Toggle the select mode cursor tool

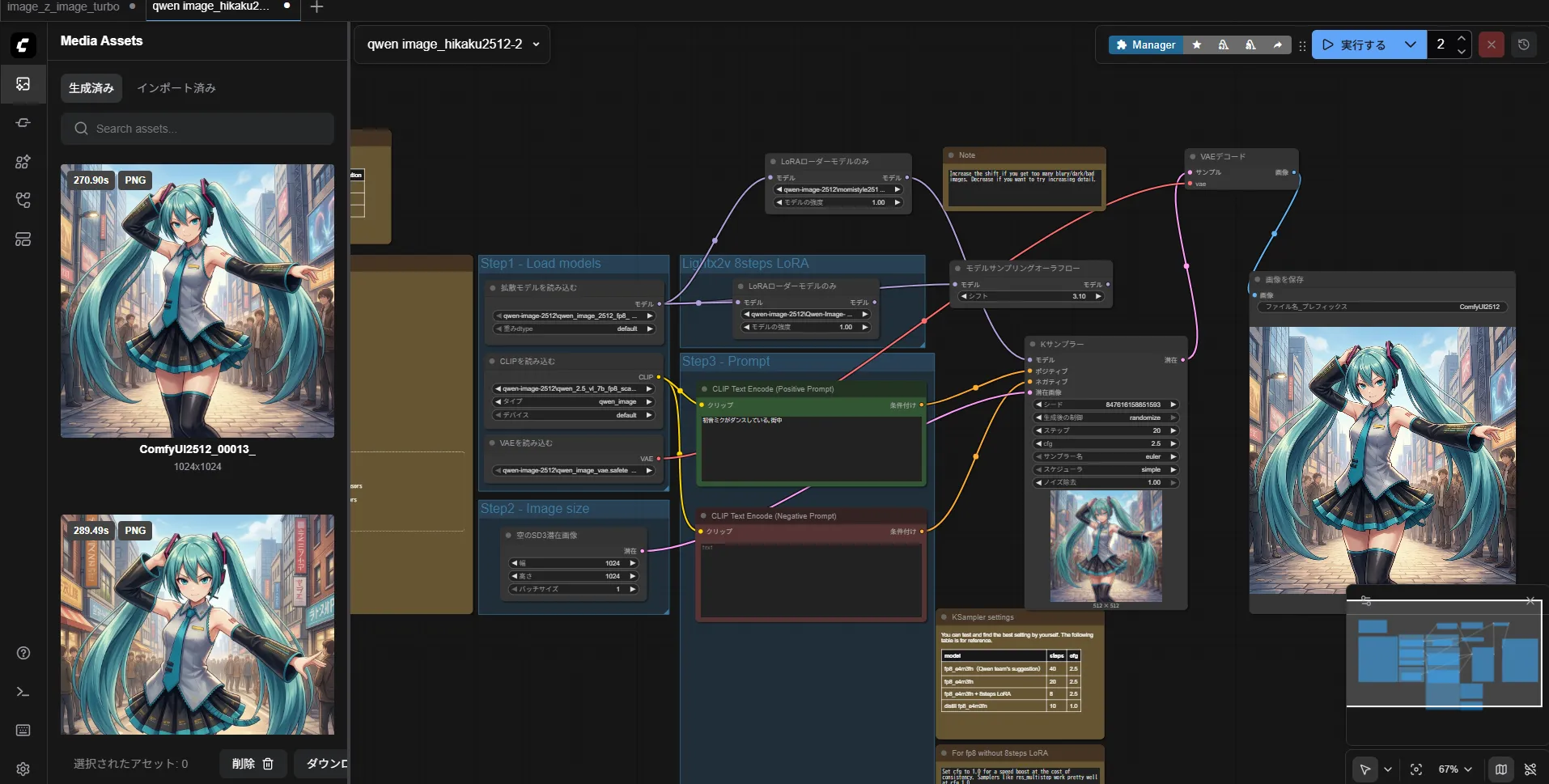point(1364,769)
